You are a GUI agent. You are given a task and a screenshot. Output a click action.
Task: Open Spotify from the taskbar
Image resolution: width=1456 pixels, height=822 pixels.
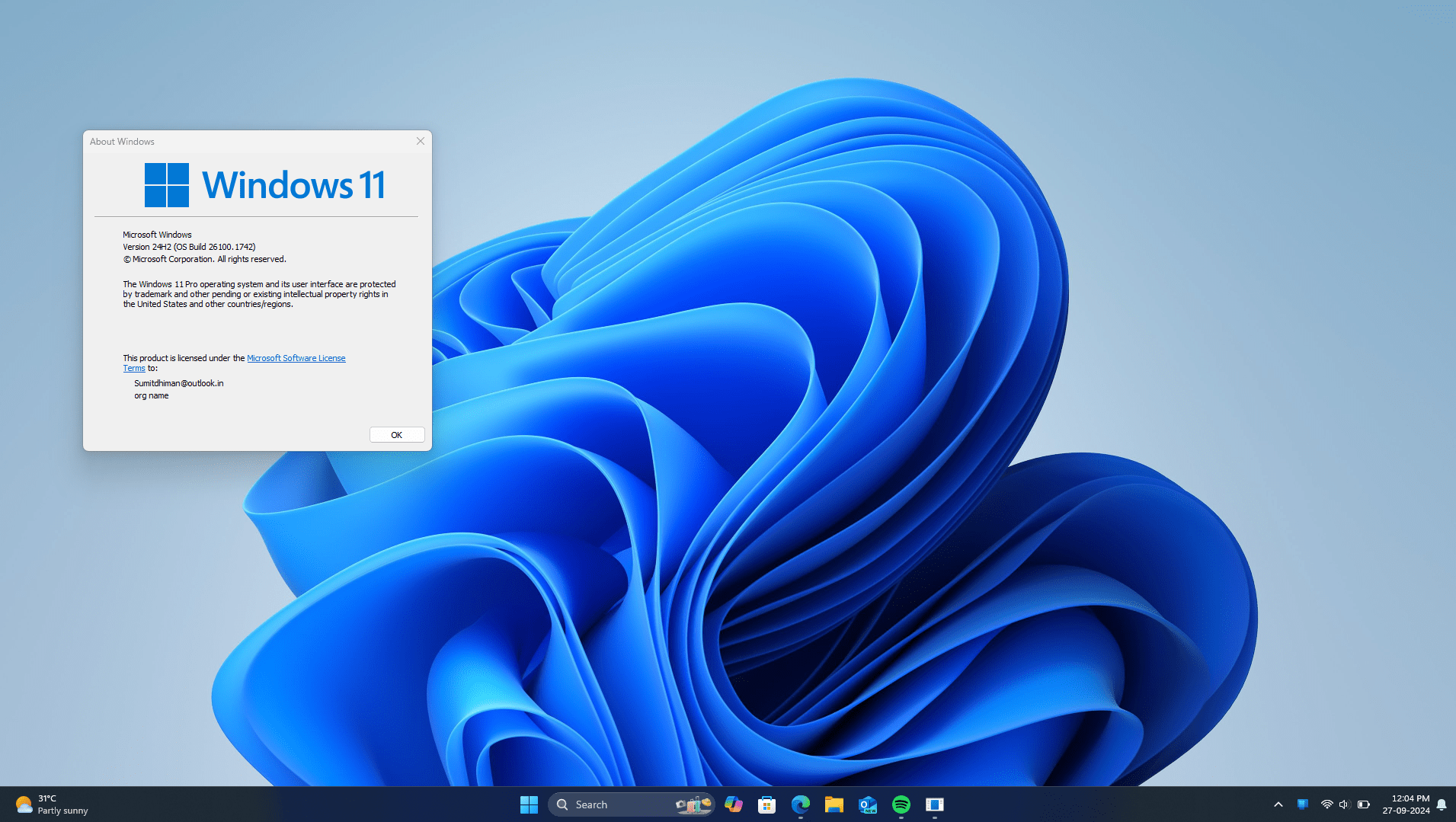click(901, 804)
